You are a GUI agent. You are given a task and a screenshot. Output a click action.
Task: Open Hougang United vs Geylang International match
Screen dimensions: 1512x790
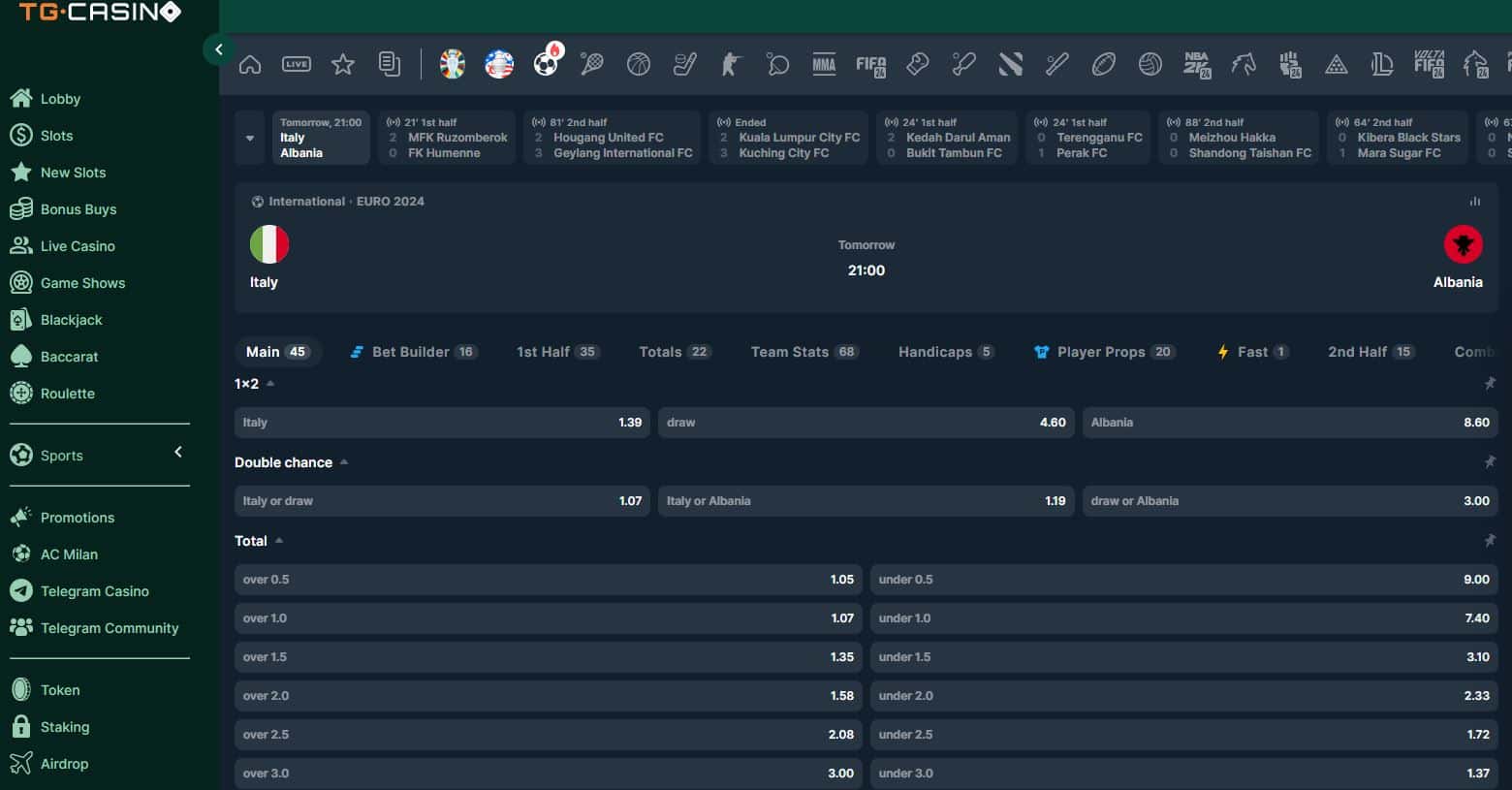pyautogui.click(x=613, y=138)
